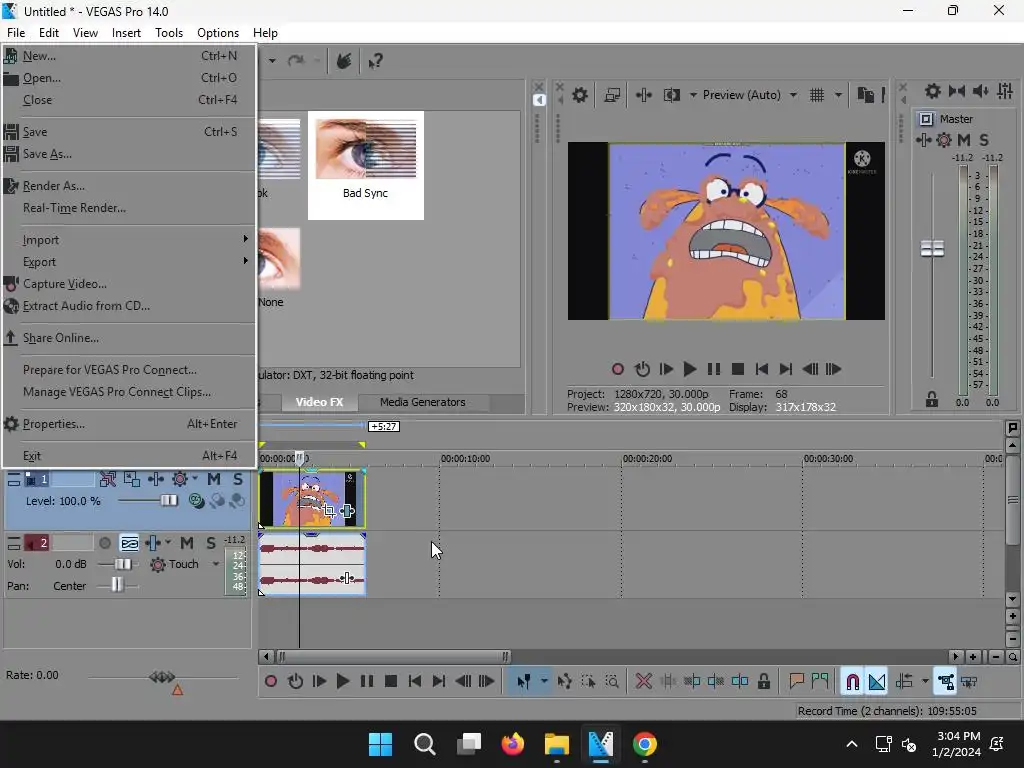Image resolution: width=1024 pixels, height=768 pixels.
Task: Click the Lock event padlock icon
Action: pyautogui.click(x=763, y=682)
